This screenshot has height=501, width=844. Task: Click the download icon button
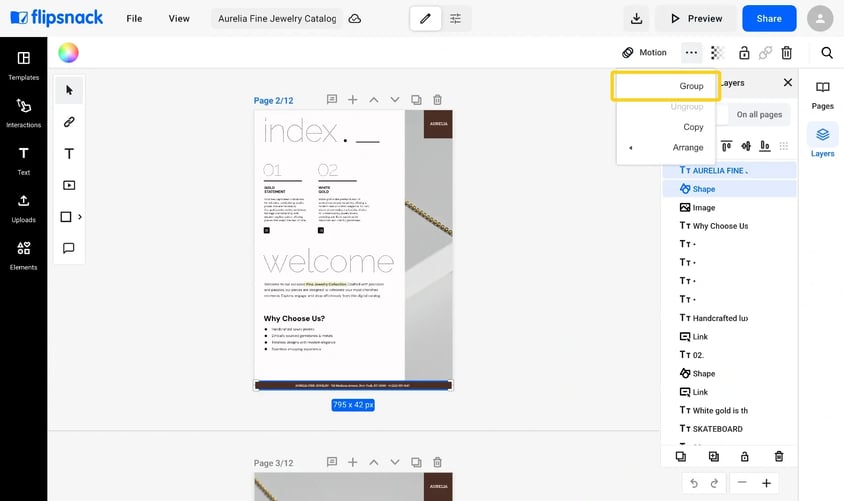click(x=636, y=18)
